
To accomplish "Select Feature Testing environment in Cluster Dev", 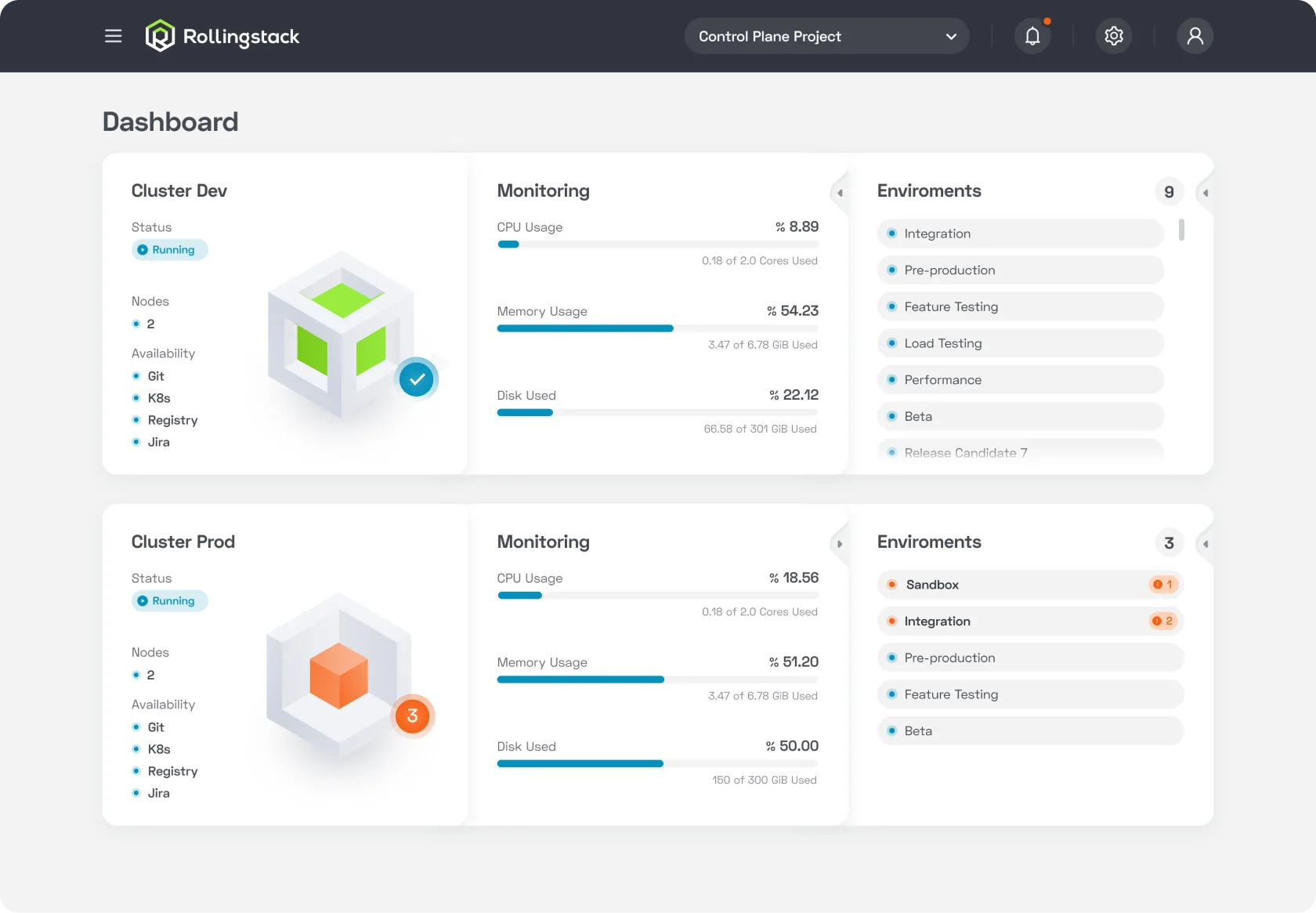I will pos(1021,306).
